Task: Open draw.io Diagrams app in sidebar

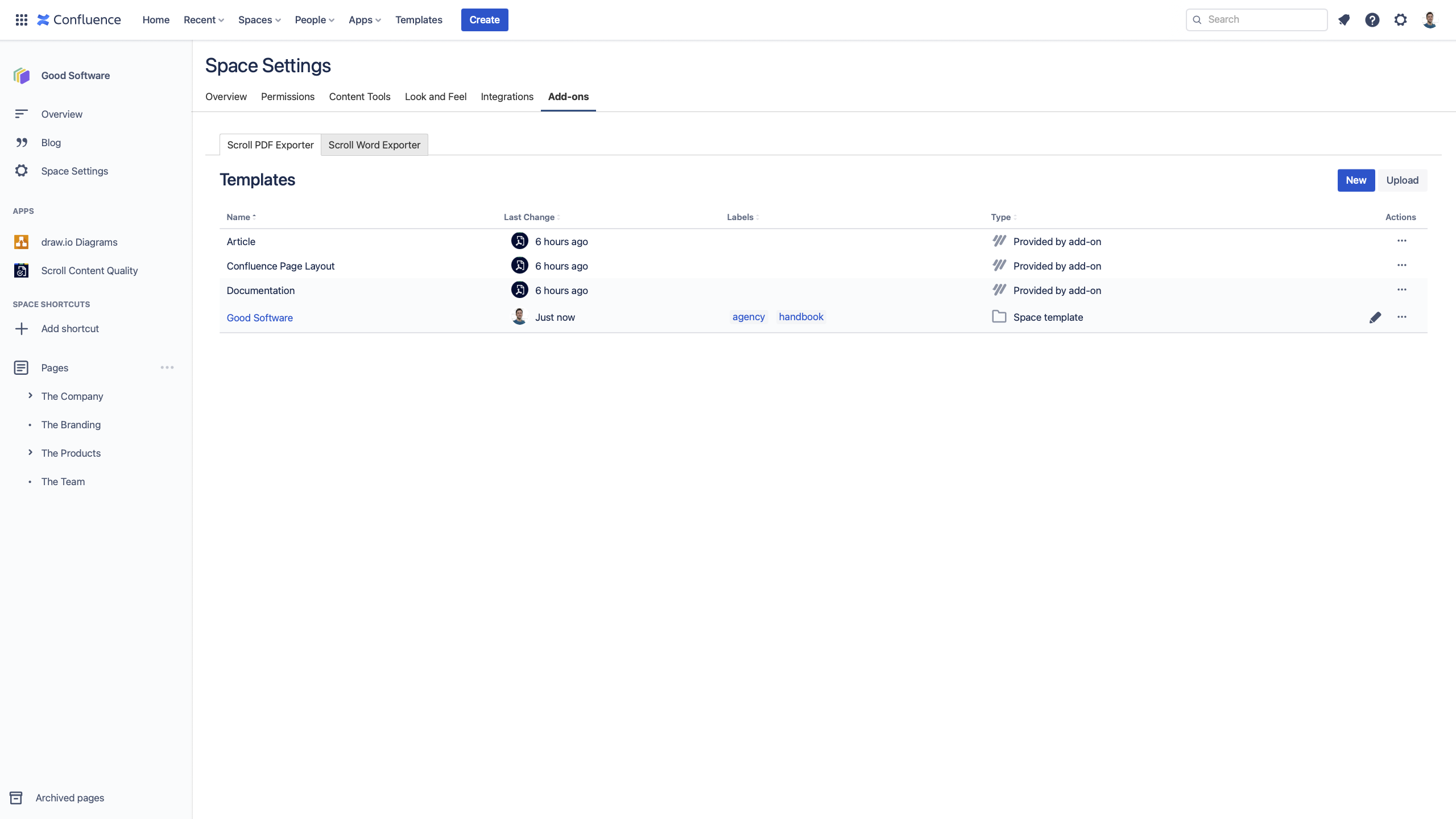Action: (79, 242)
